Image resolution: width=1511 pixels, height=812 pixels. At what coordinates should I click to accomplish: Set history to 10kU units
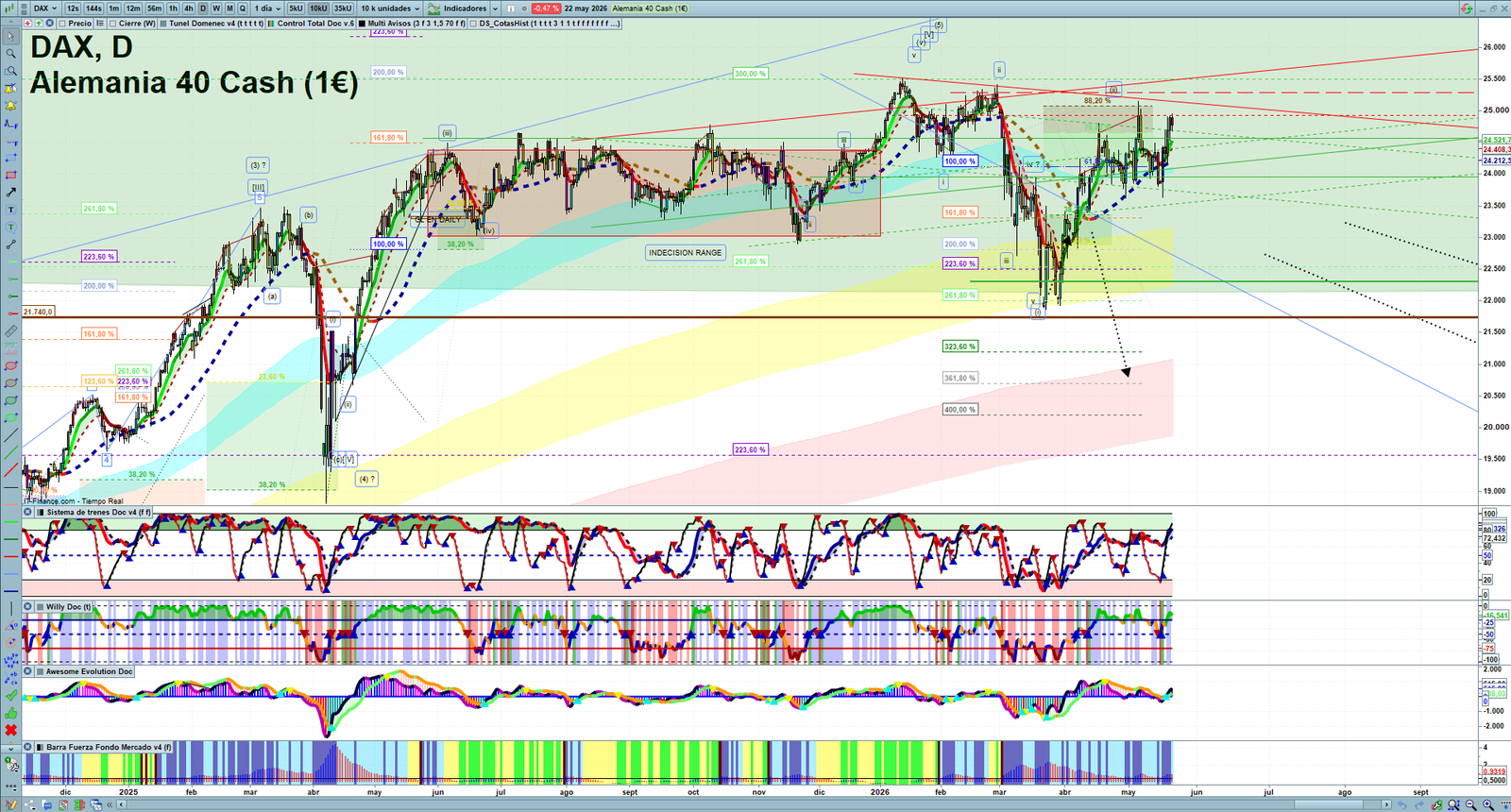point(318,8)
